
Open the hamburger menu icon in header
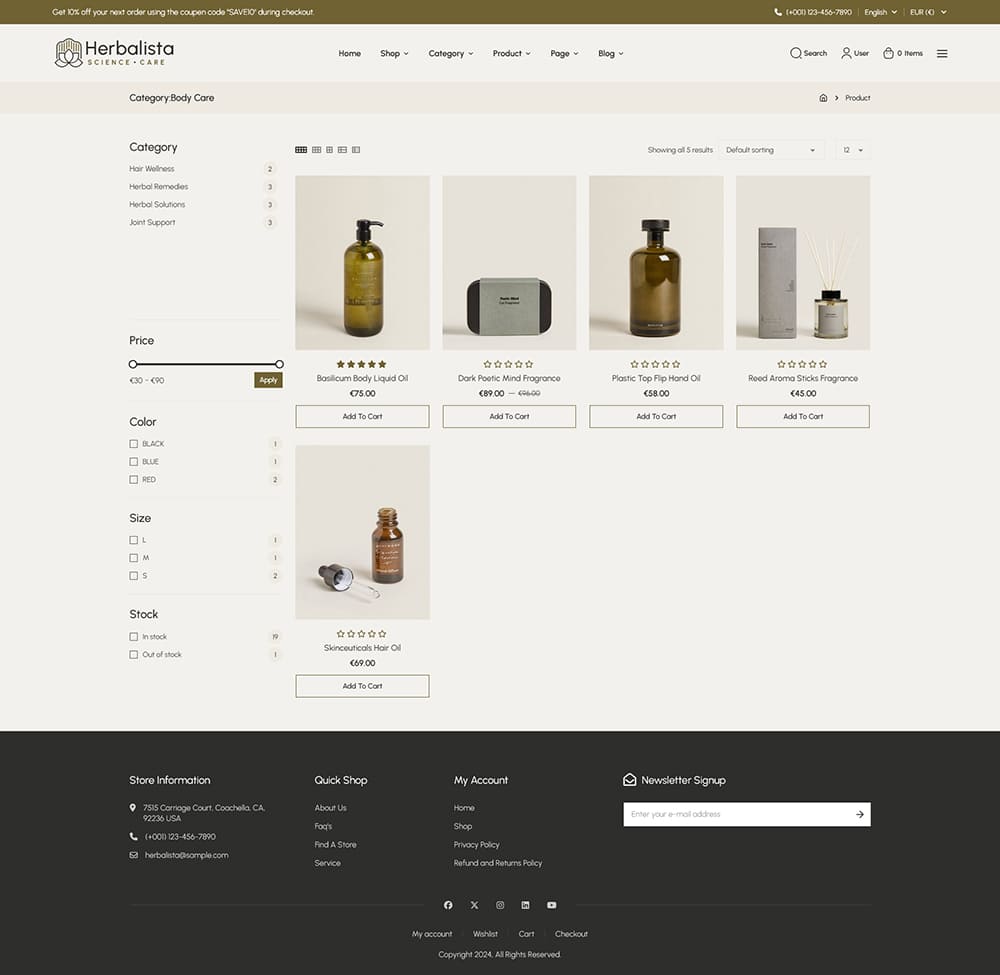tap(941, 53)
